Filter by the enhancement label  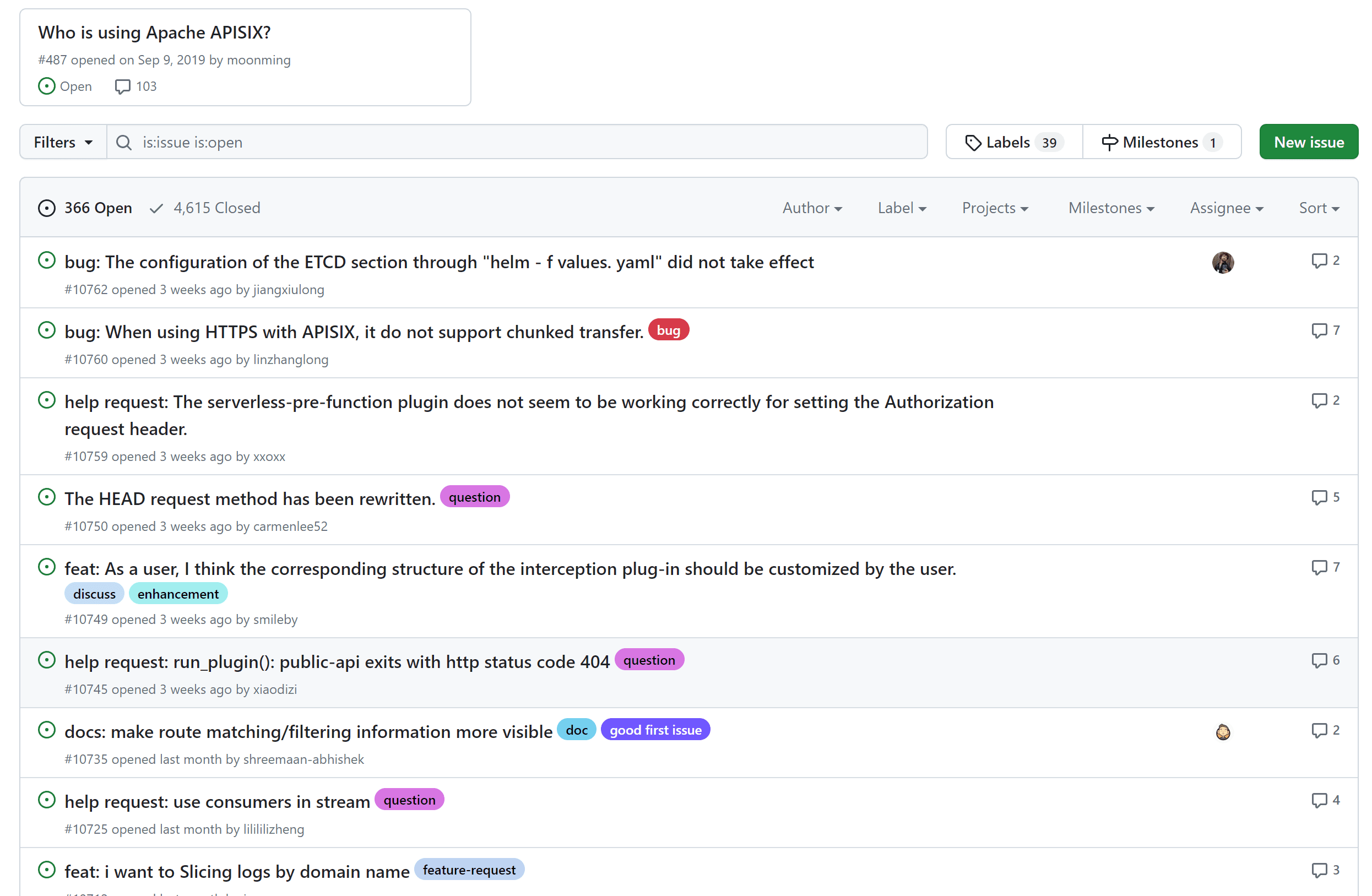click(x=178, y=594)
